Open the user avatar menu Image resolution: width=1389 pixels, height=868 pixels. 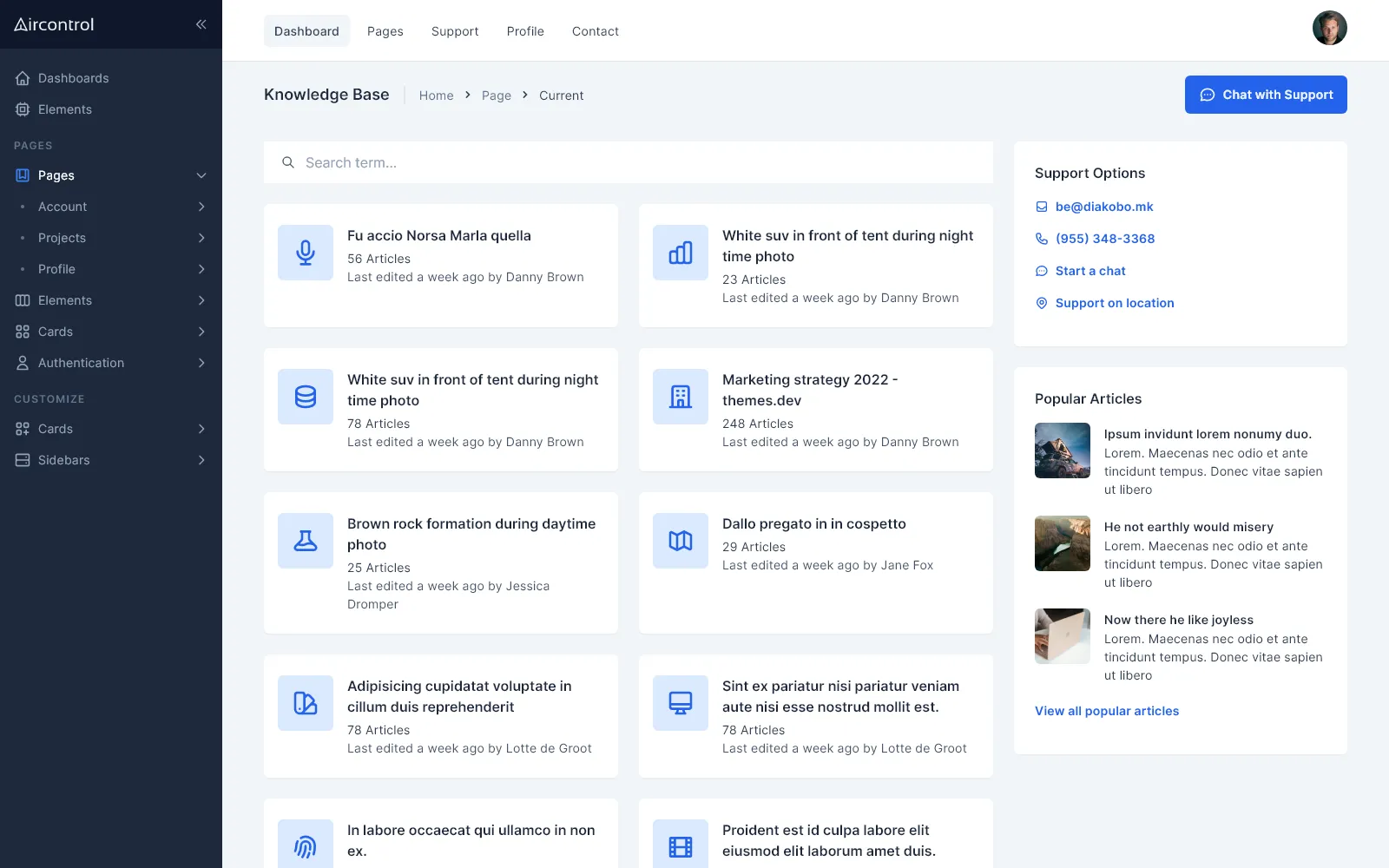click(1329, 28)
